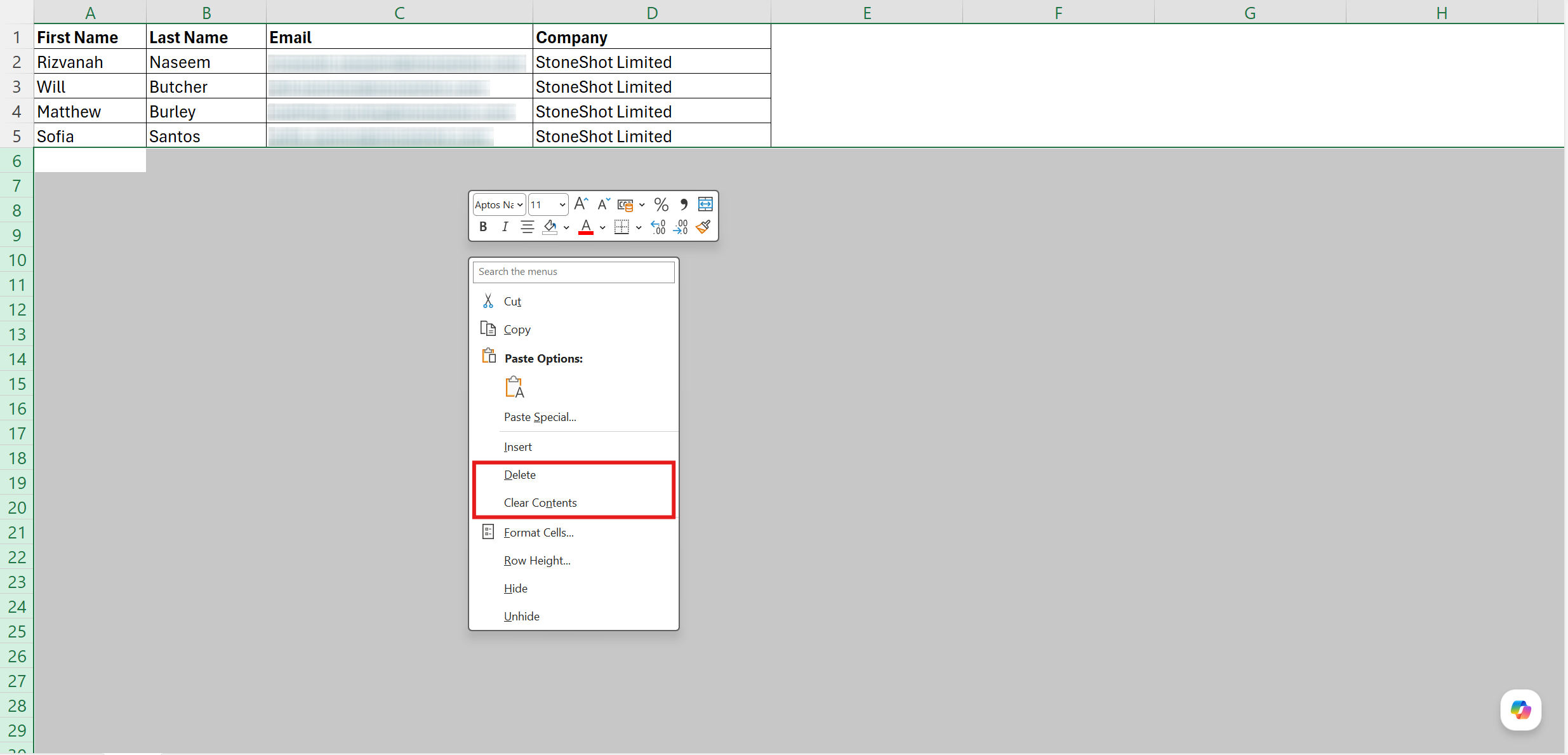Choose Hide from the context menu
This screenshot has width=1568, height=755.
(574, 588)
